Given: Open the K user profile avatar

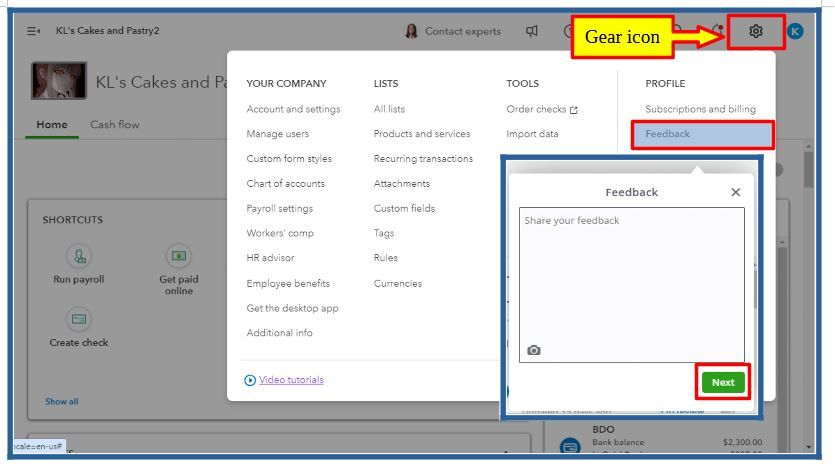Looking at the screenshot, I should click(x=795, y=31).
